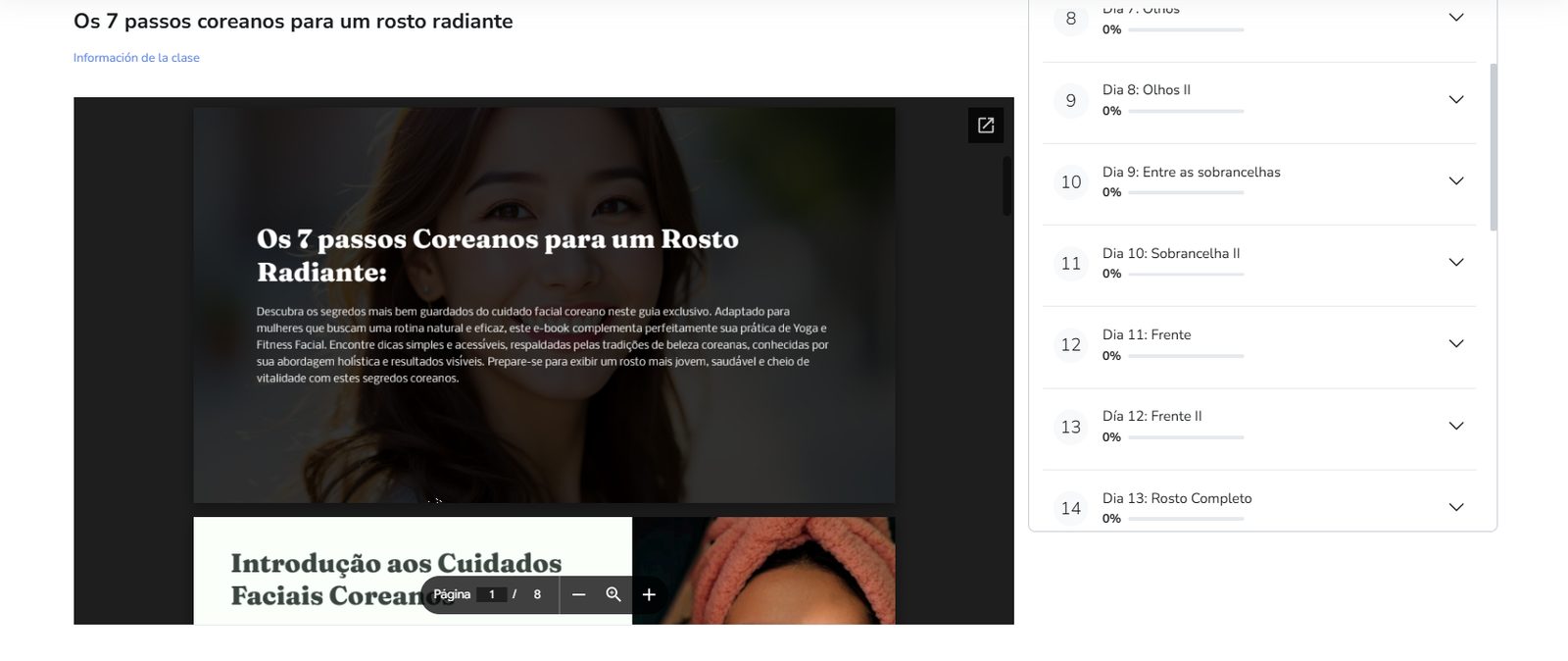1568x661 pixels.
Task: Open 'Información de la clase' link
Action: pyautogui.click(x=136, y=58)
